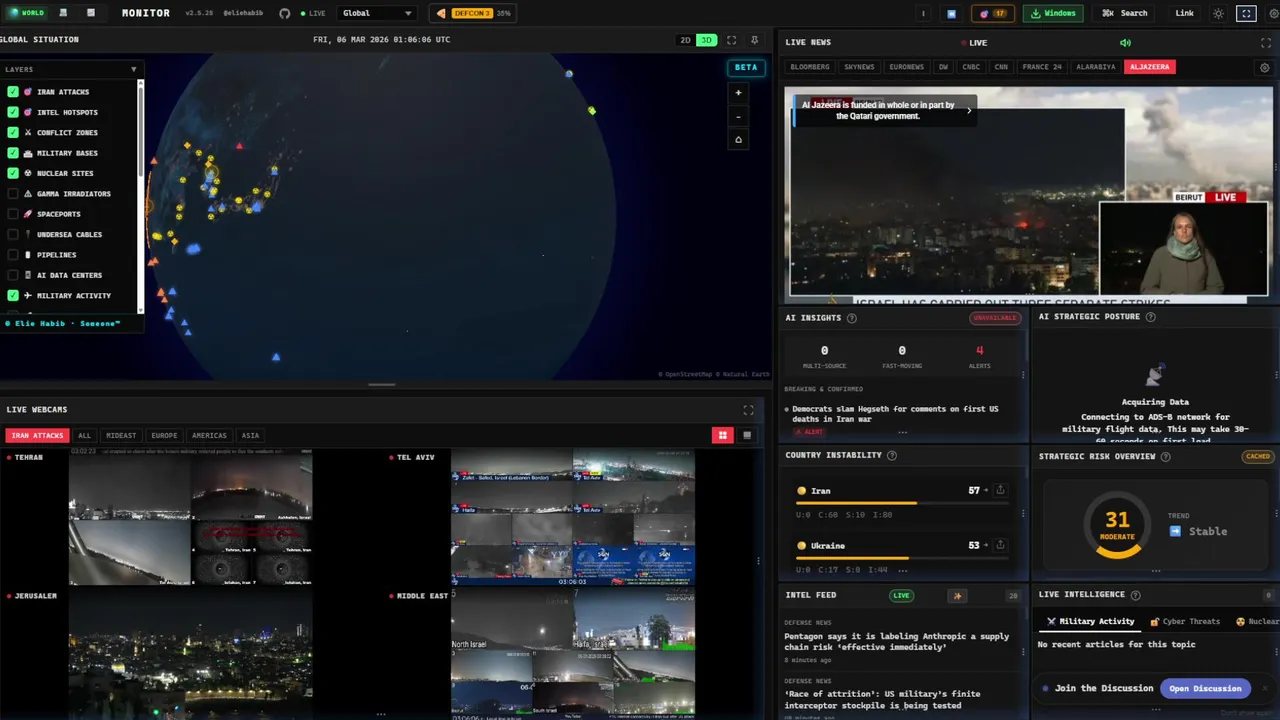
Task: Open AI Strategic Posture help icon
Action: click(x=1150, y=317)
